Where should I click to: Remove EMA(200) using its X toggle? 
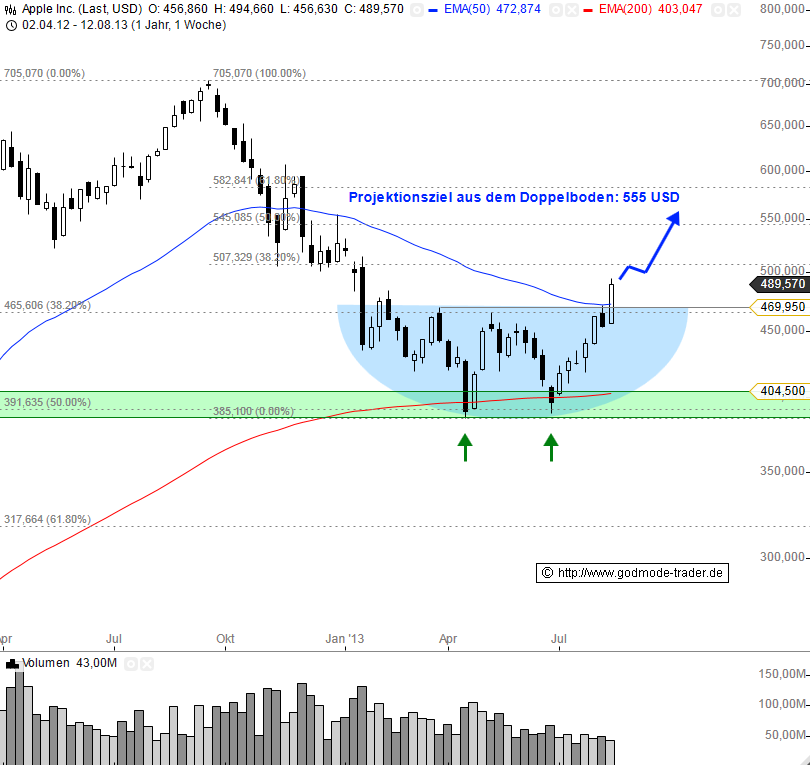point(734,9)
